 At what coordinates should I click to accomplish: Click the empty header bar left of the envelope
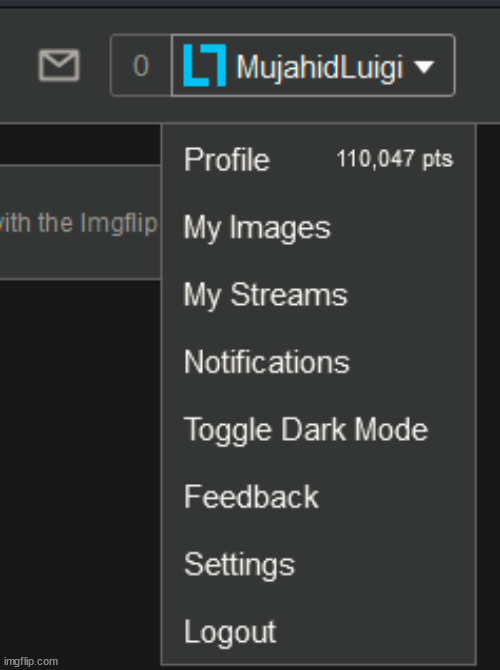[17, 65]
